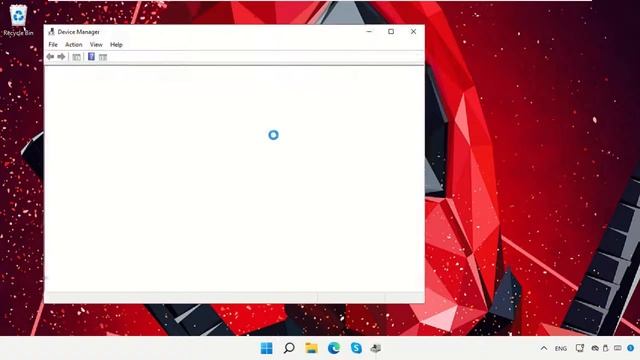Minimize the Device Manager window
The height and width of the screenshot is (360, 640).
pyautogui.click(x=369, y=31)
